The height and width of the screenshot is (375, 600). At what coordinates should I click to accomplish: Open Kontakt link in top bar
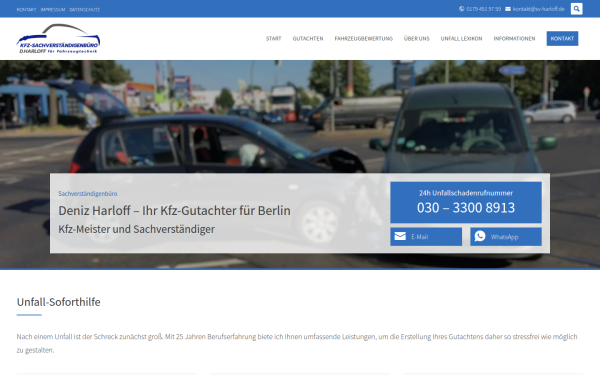click(x=26, y=10)
